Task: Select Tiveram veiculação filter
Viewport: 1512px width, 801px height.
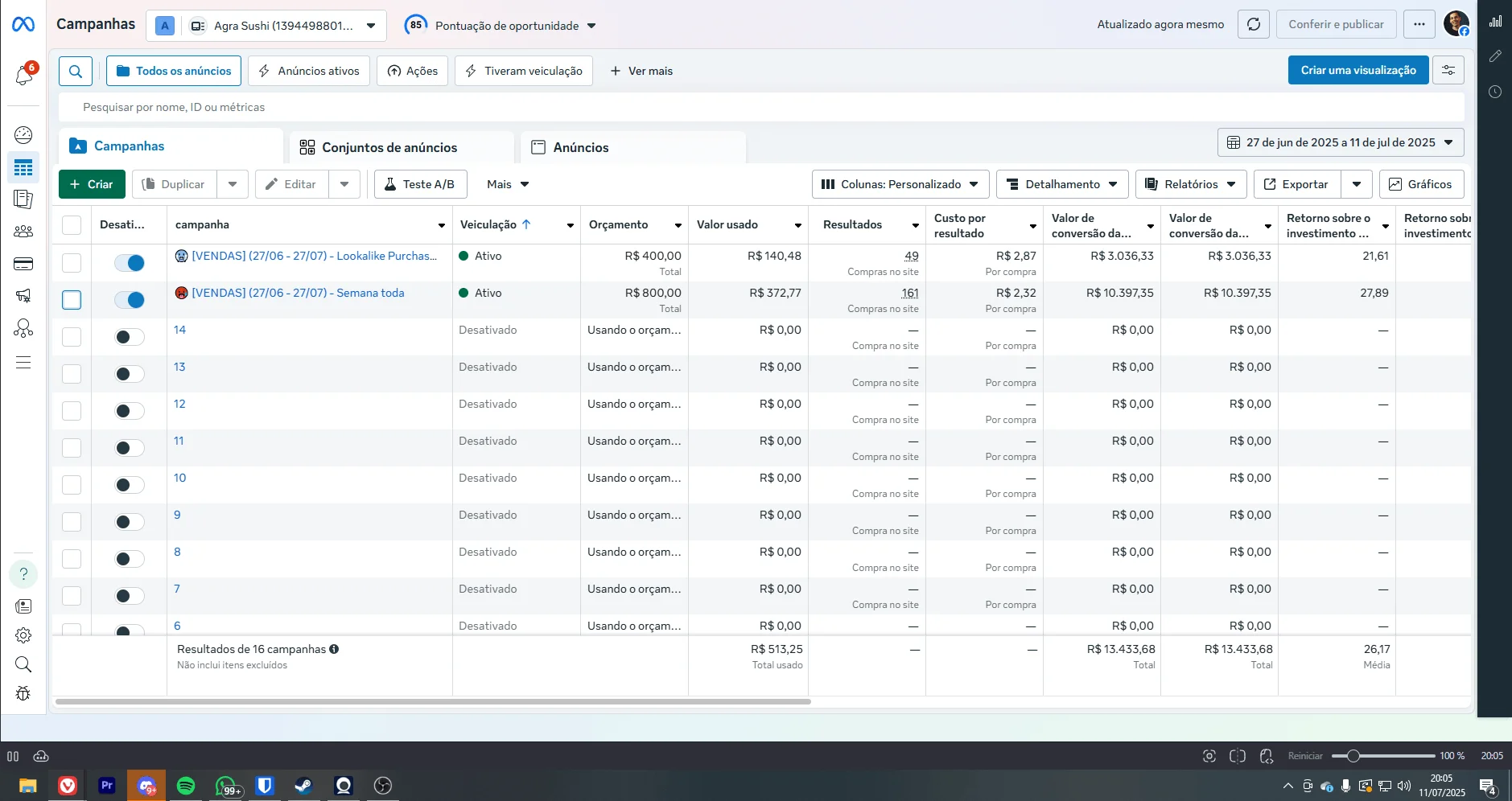Action: point(524,71)
